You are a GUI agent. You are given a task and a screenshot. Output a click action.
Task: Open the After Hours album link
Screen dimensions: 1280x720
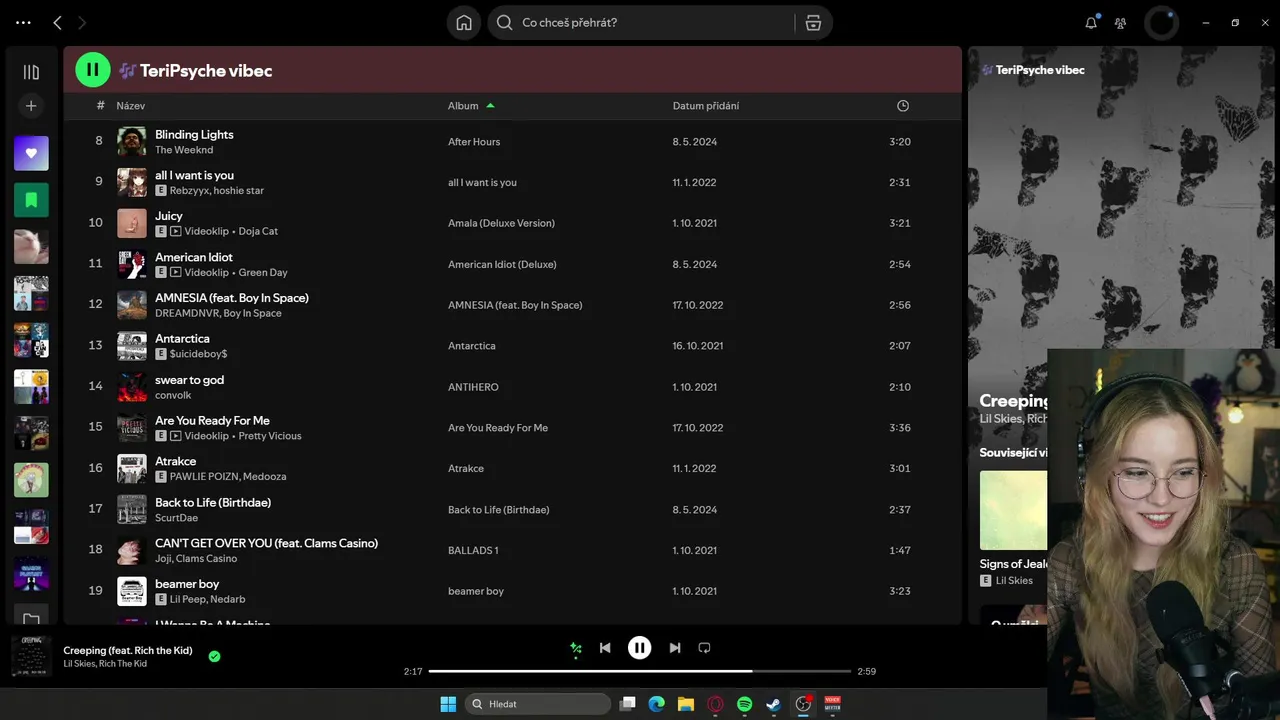474,142
